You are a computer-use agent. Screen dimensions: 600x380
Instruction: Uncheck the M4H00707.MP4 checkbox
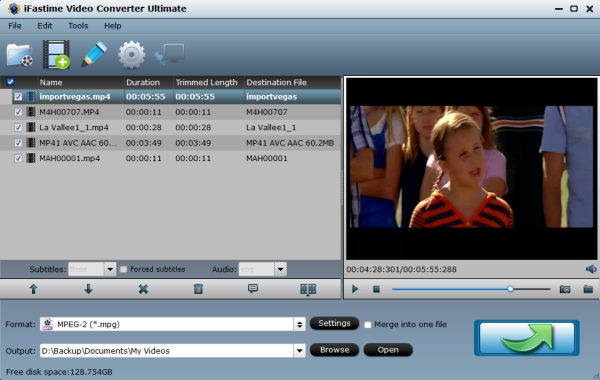(x=18, y=112)
